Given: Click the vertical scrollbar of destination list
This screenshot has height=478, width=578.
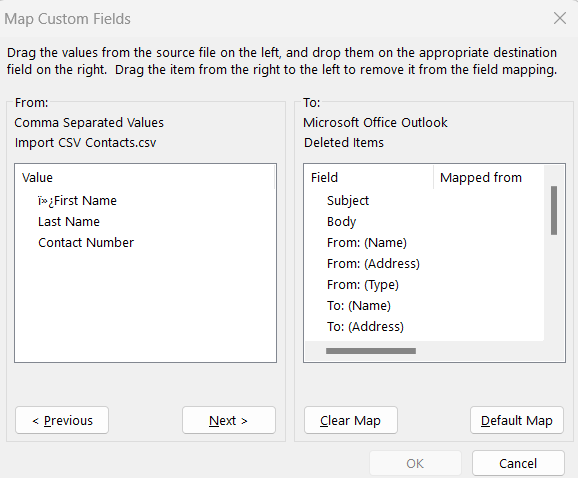Looking at the screenshot, I should (x=554, y=253).
